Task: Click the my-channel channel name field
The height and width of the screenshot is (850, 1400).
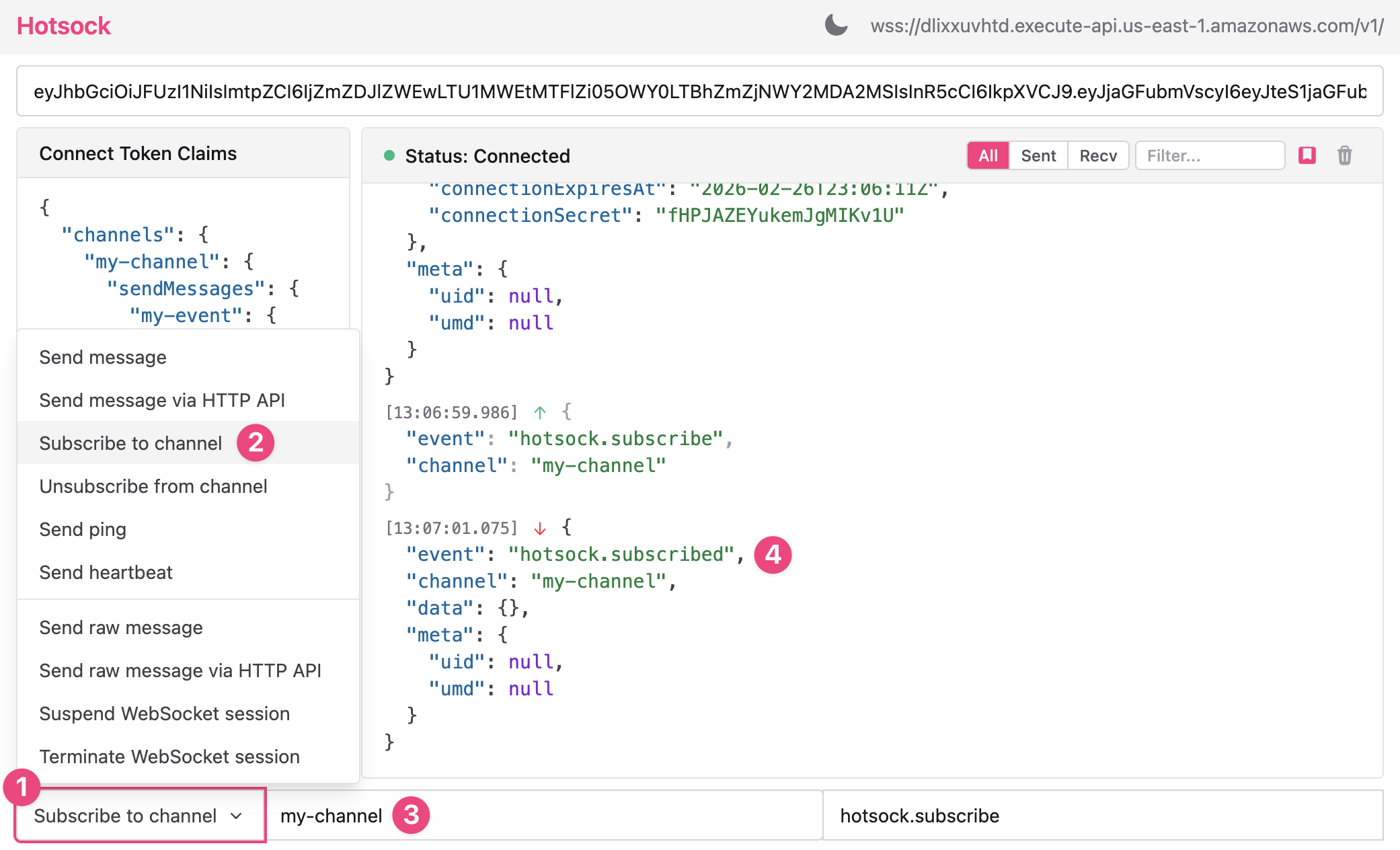Action: (x=538, y=816)
